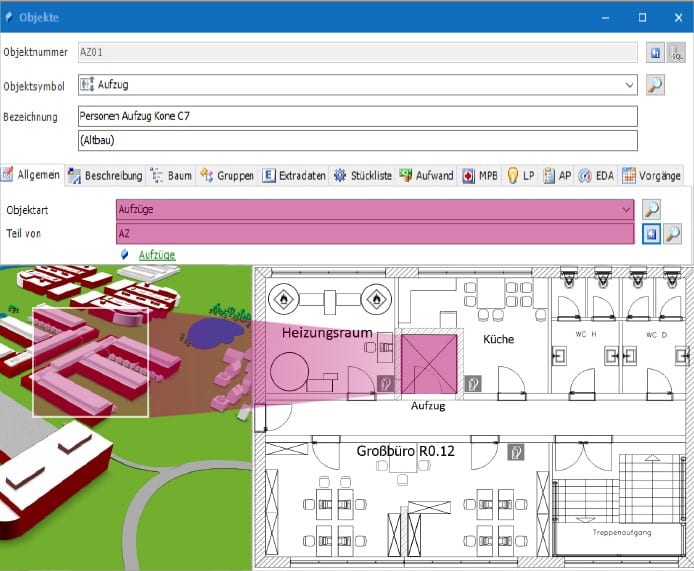Open the Vorgänge tab
The image size is (694, 571).
(652, 175)
